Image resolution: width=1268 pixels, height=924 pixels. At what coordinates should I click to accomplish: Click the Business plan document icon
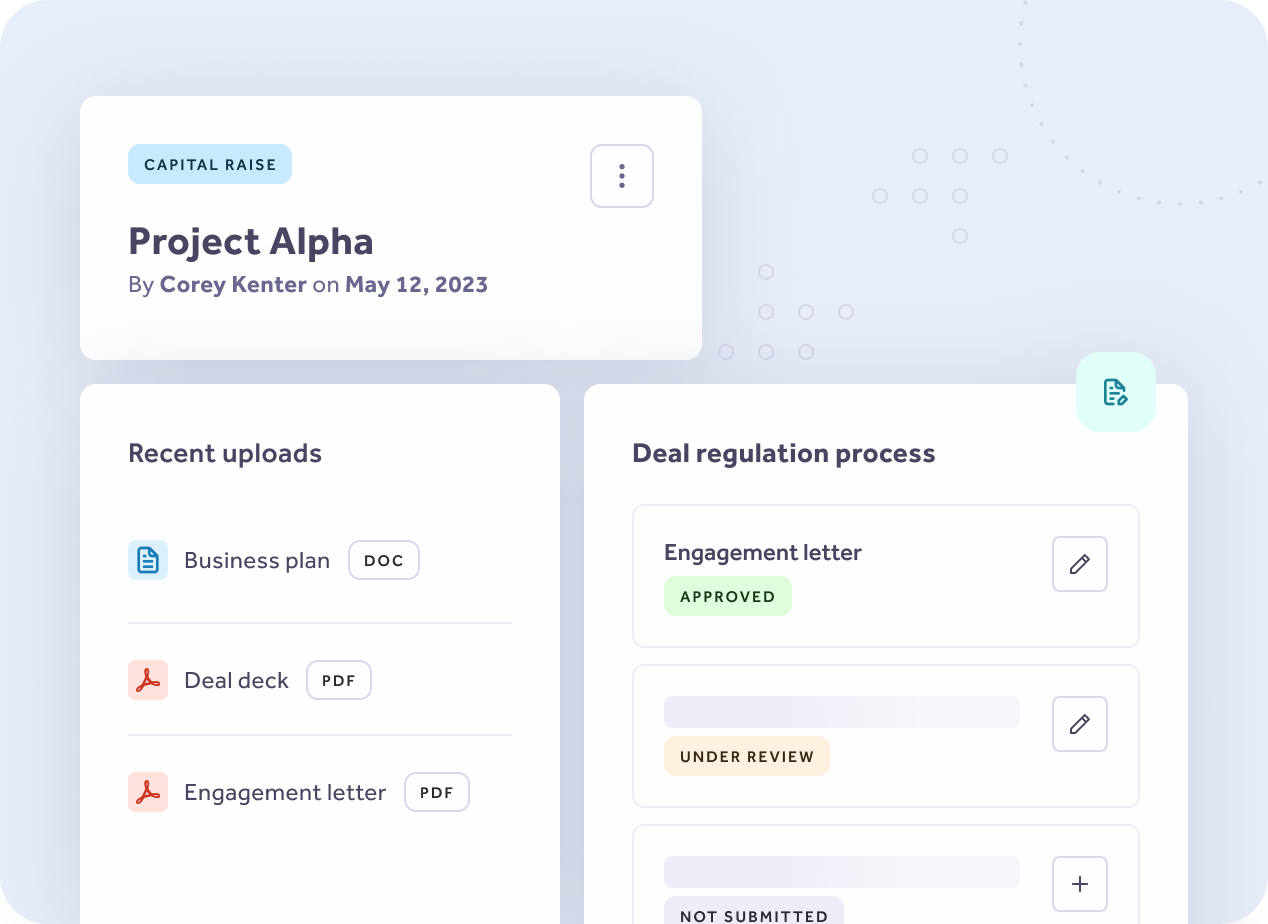(148, 560)
